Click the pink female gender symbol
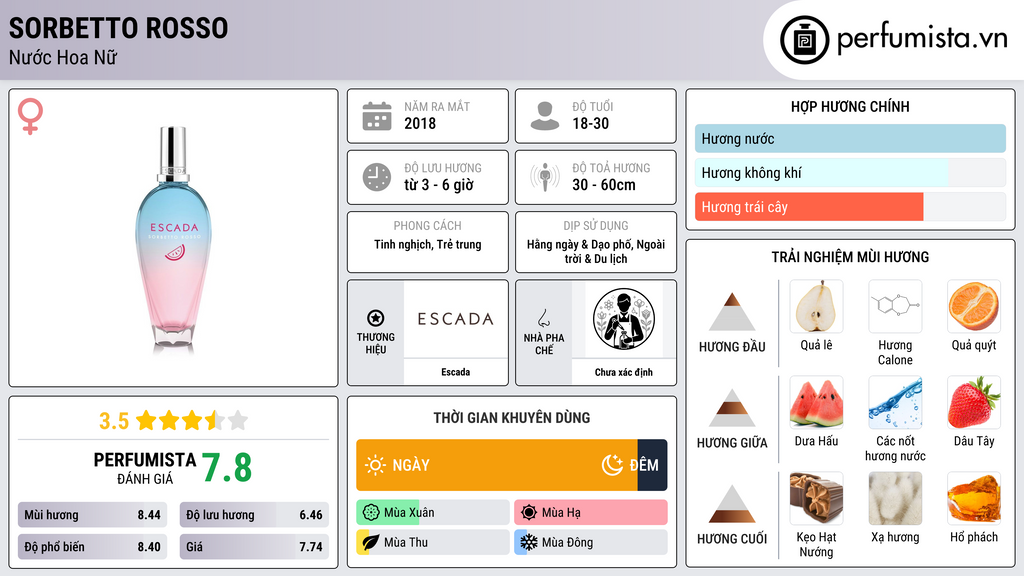Viewport: 1024px width, 576px height. (30, 116)
